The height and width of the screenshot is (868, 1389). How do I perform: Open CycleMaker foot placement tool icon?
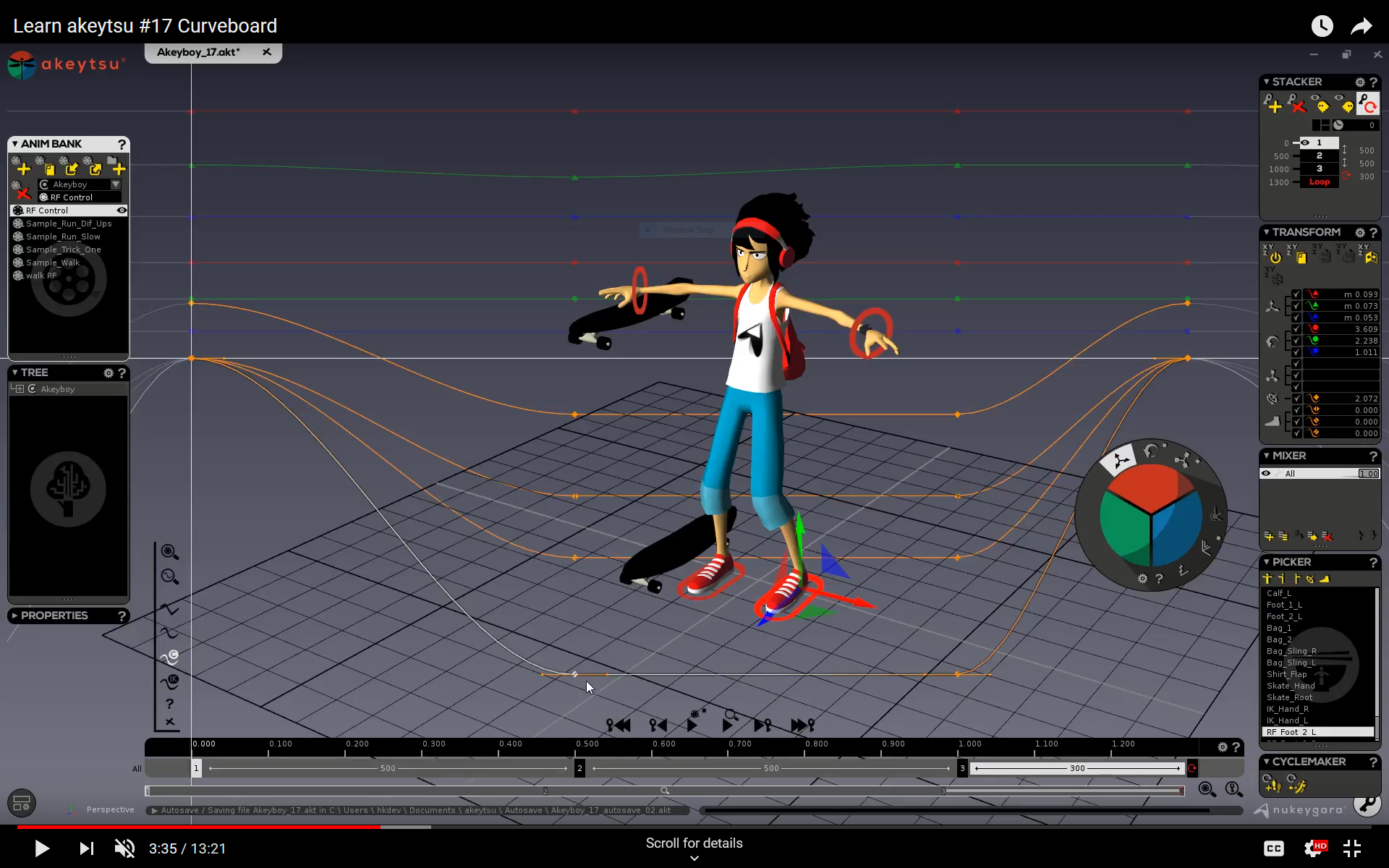[x=1270, y=783]
